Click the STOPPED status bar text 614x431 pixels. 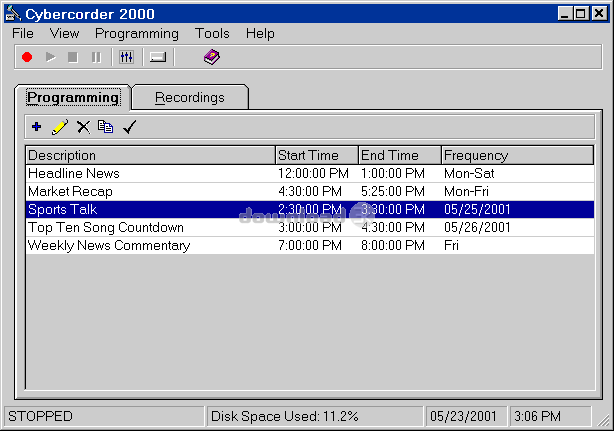(40, 416)
